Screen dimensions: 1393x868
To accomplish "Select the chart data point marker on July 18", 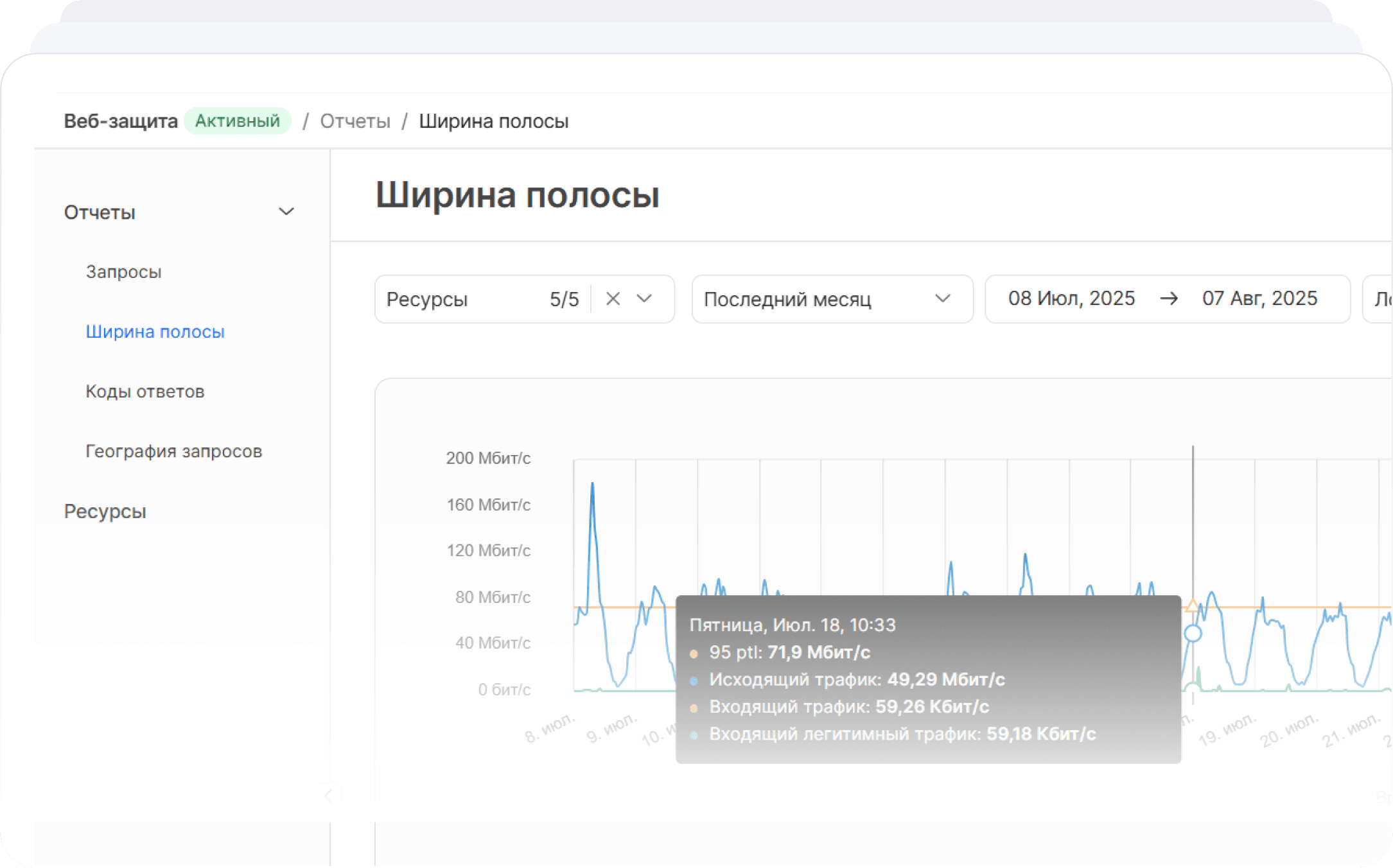I will [1193, 632].
